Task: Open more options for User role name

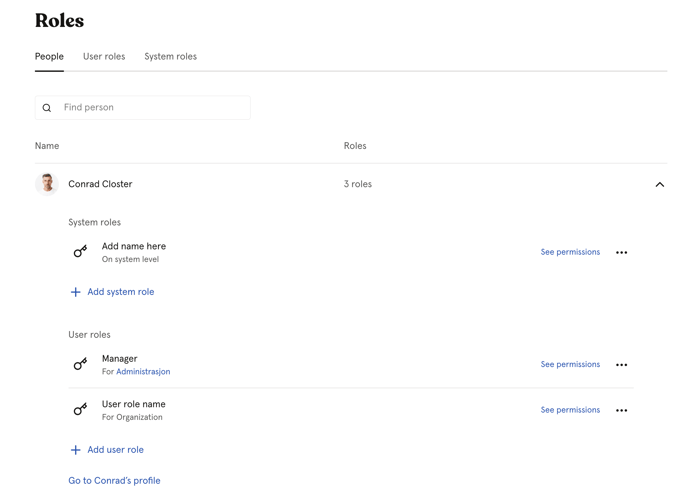Action: (x=621, y=411)
